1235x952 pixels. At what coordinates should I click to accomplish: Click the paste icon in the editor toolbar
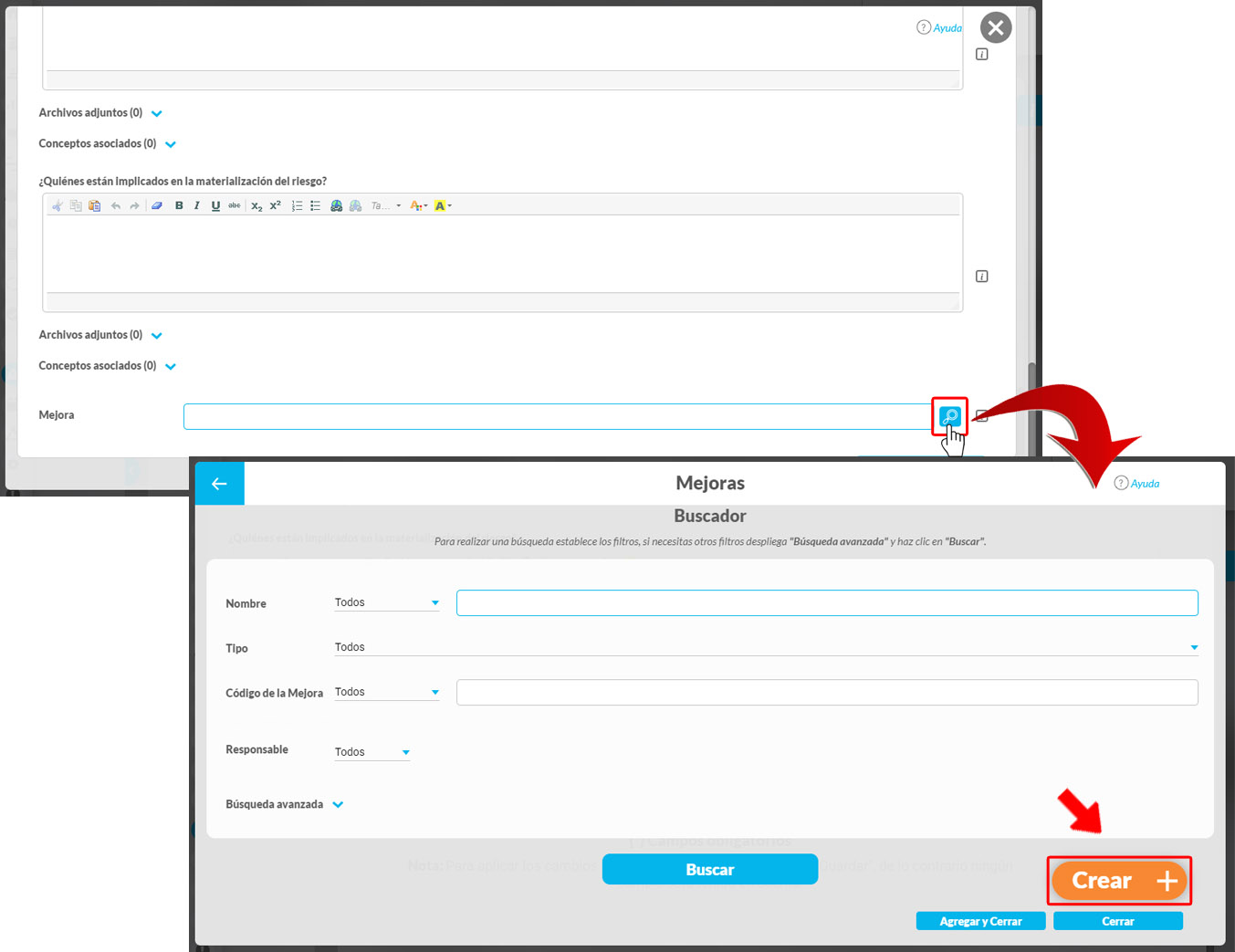tap(95, 206)
